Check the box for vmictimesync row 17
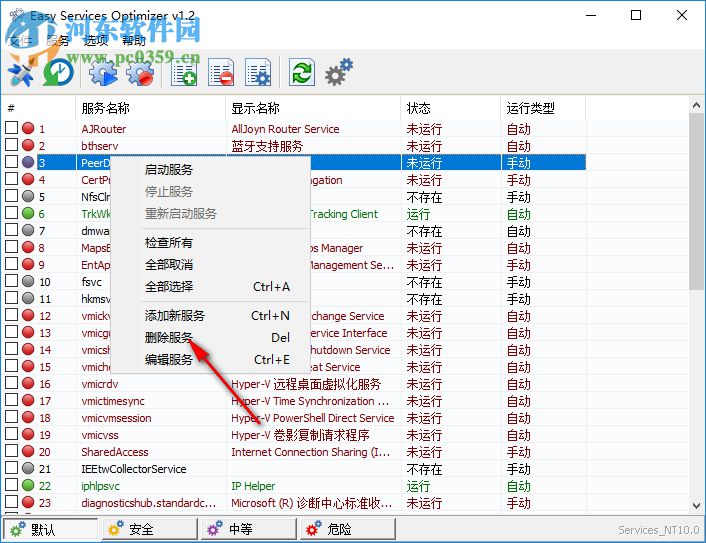Image resolution: width=706 pixels, height=543 pixels. 11,400
